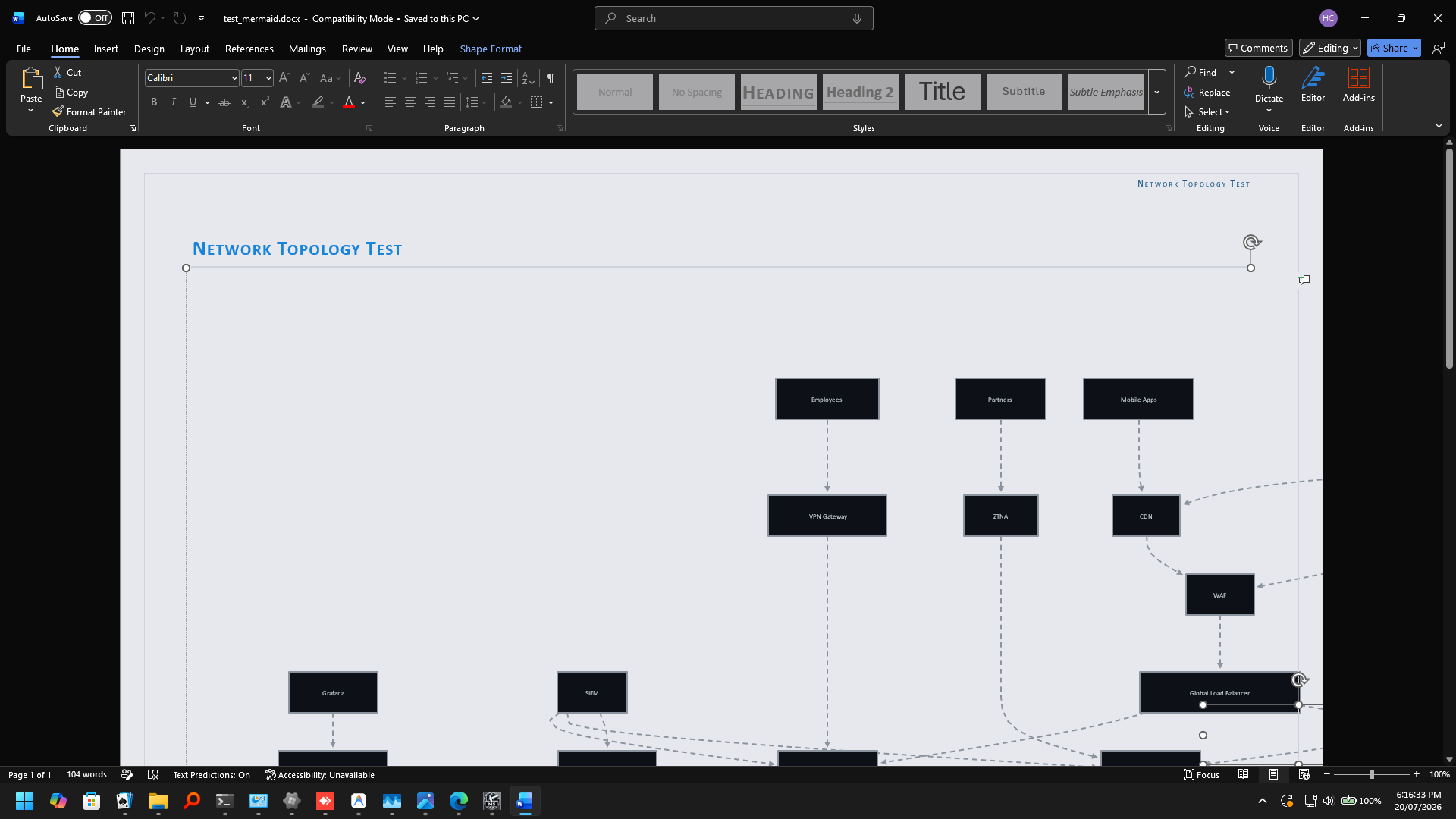Toggle Show/Hide paragraph marks

pos(551,78)
